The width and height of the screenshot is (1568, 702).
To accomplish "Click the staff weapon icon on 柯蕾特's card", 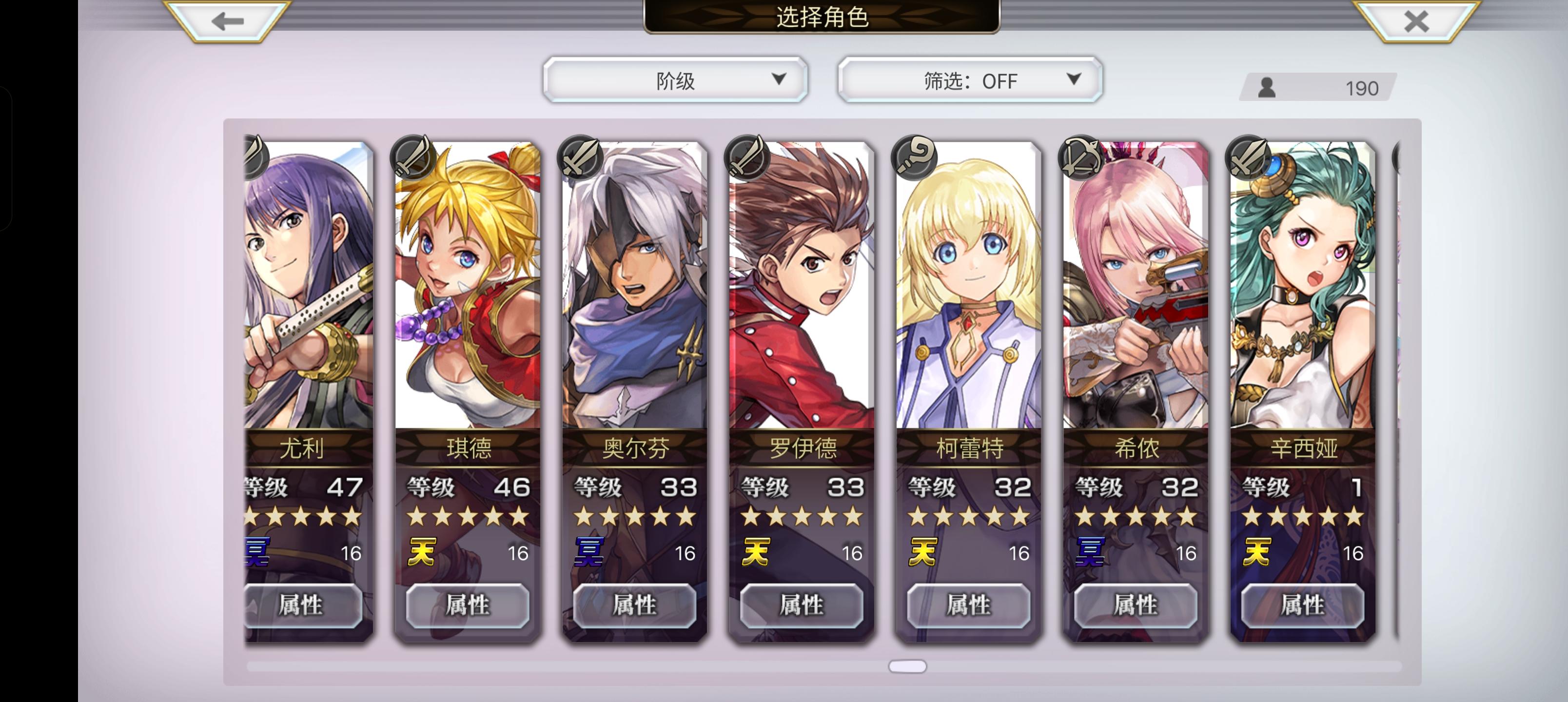I will (914, 157).
